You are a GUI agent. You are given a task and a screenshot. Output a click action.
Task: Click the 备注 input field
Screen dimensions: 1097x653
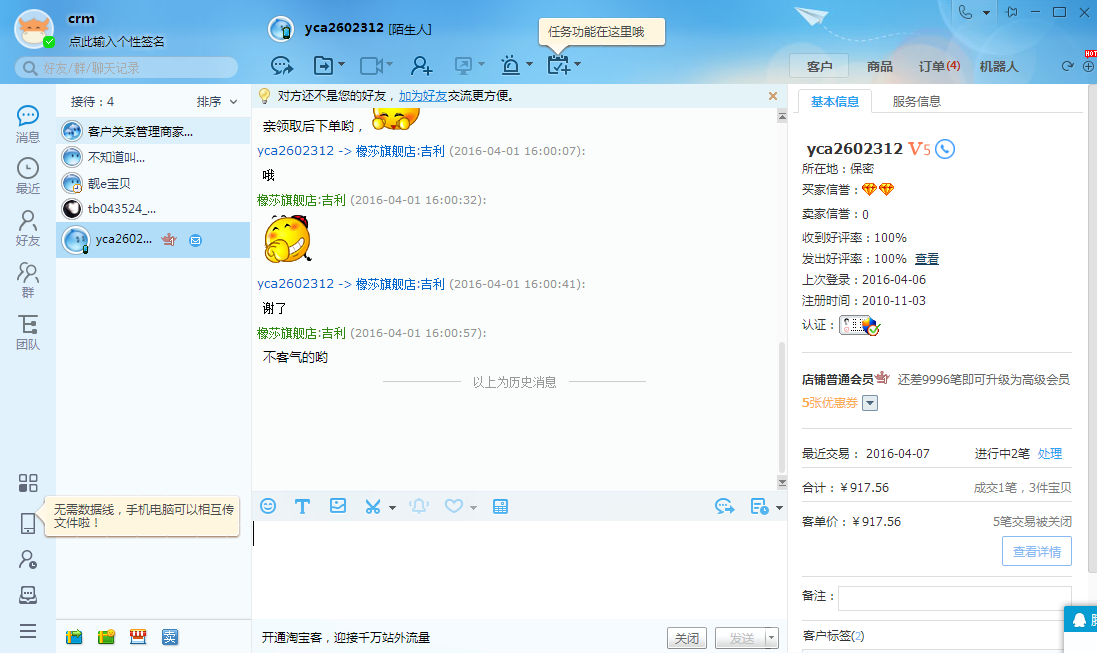tap(954, 597)
